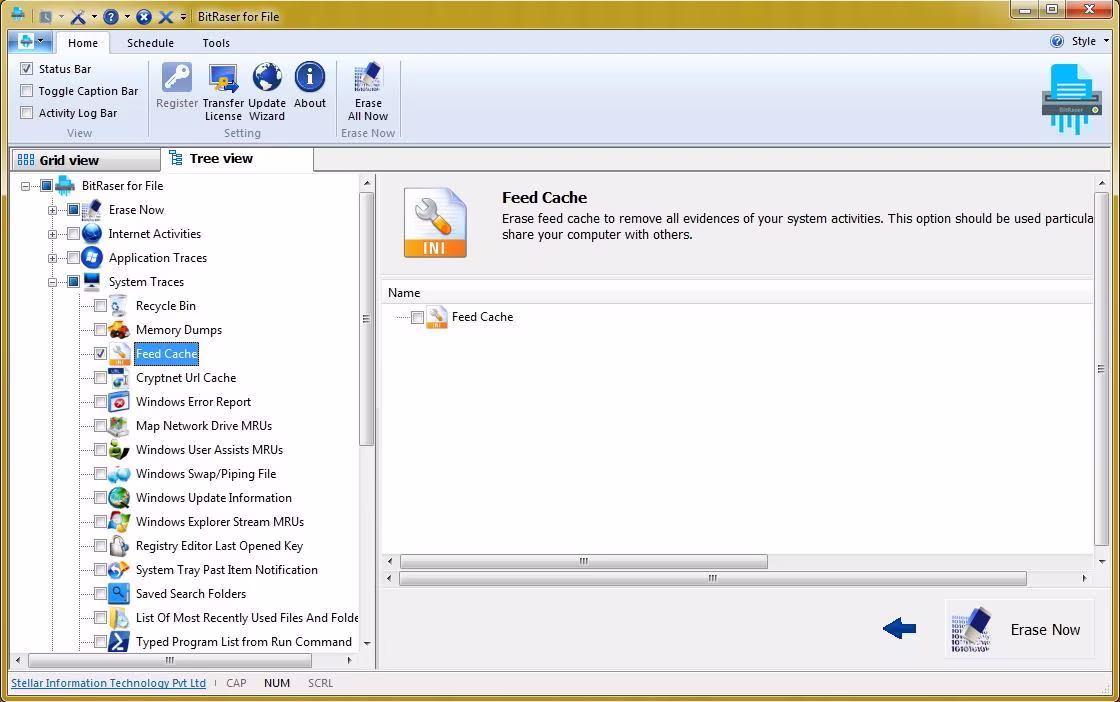Viewport: 1120px width, 702px height.
Task: Click the right pane lower horizontal scrollbar thumb
Action: pyautogui.click(x=712, y=578)
